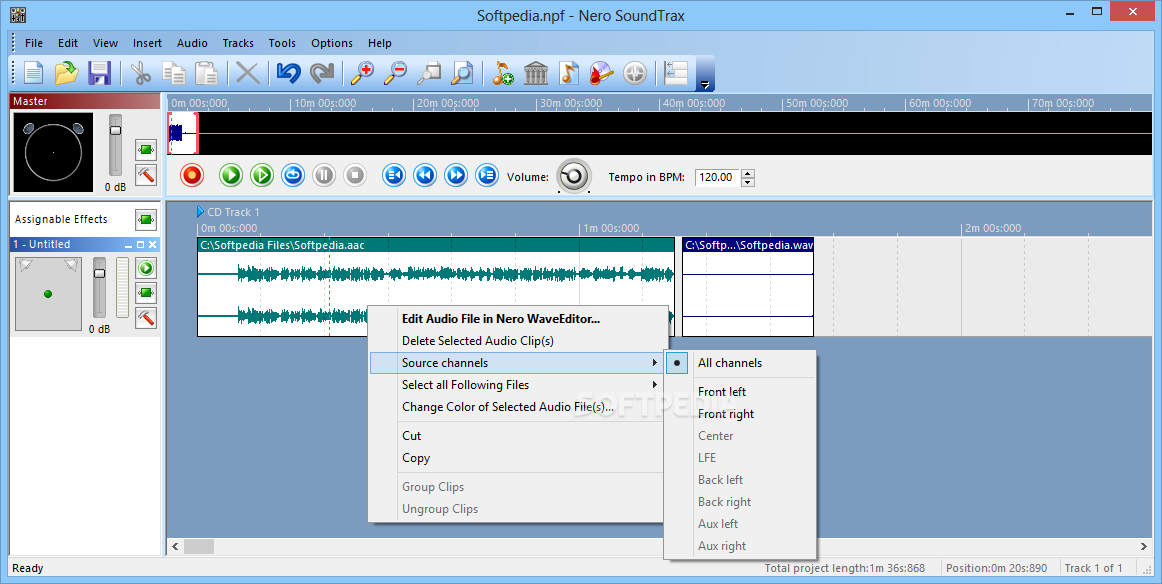Open the Audio menu
Image resolution: width=1162 pixels, height=584 pixels.
[192, 43]
